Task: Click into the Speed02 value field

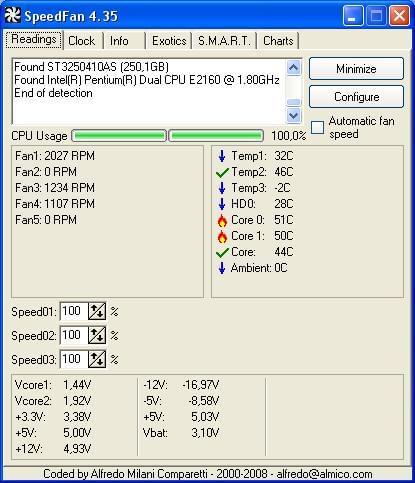Action: pyautogui.click(x=74, y=335)
